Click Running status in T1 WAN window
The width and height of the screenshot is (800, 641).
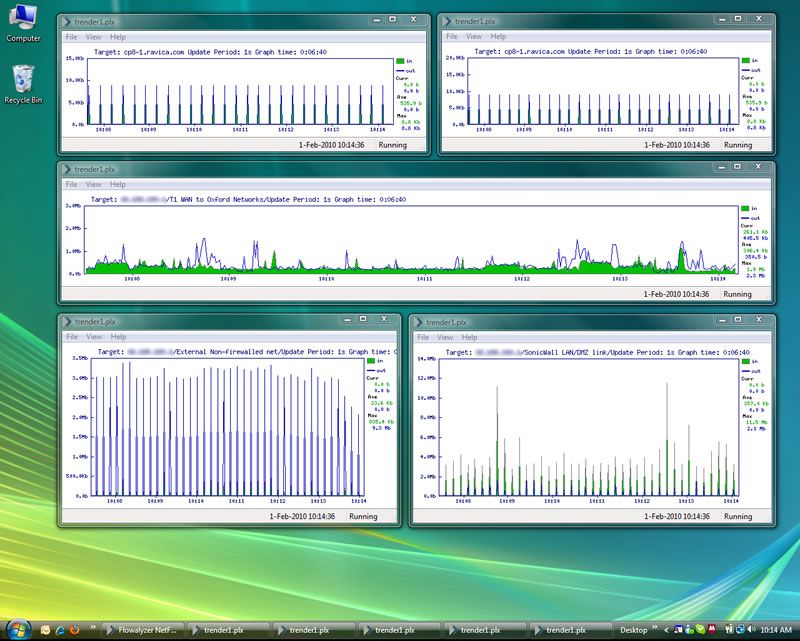737,294
